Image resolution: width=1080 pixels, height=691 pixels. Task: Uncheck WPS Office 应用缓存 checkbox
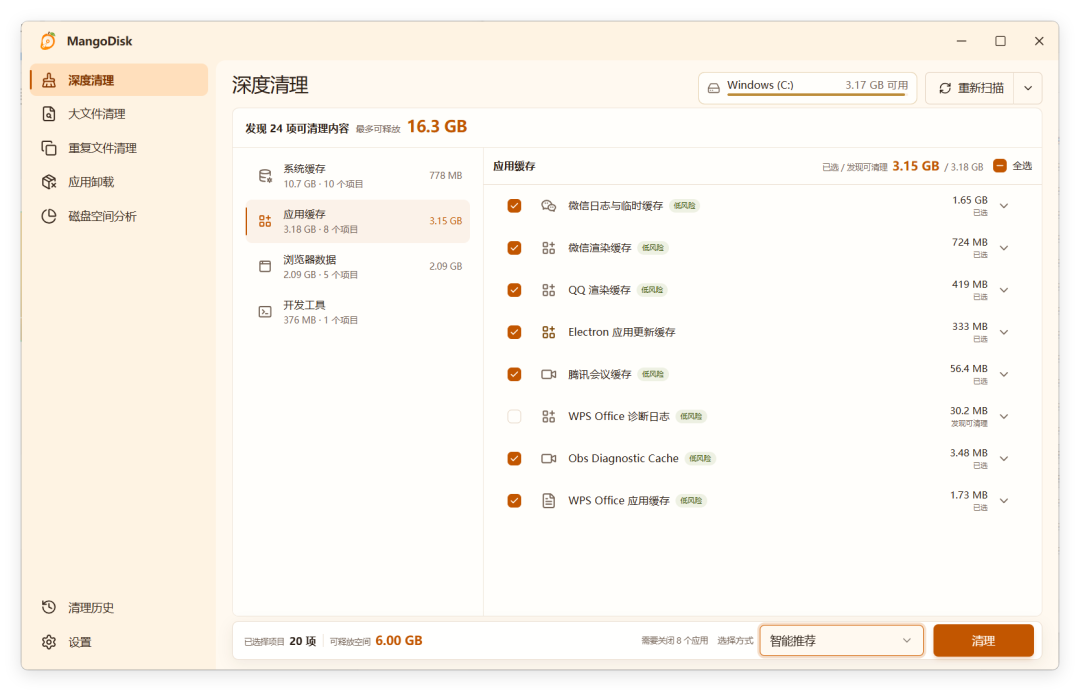(515, 501)
